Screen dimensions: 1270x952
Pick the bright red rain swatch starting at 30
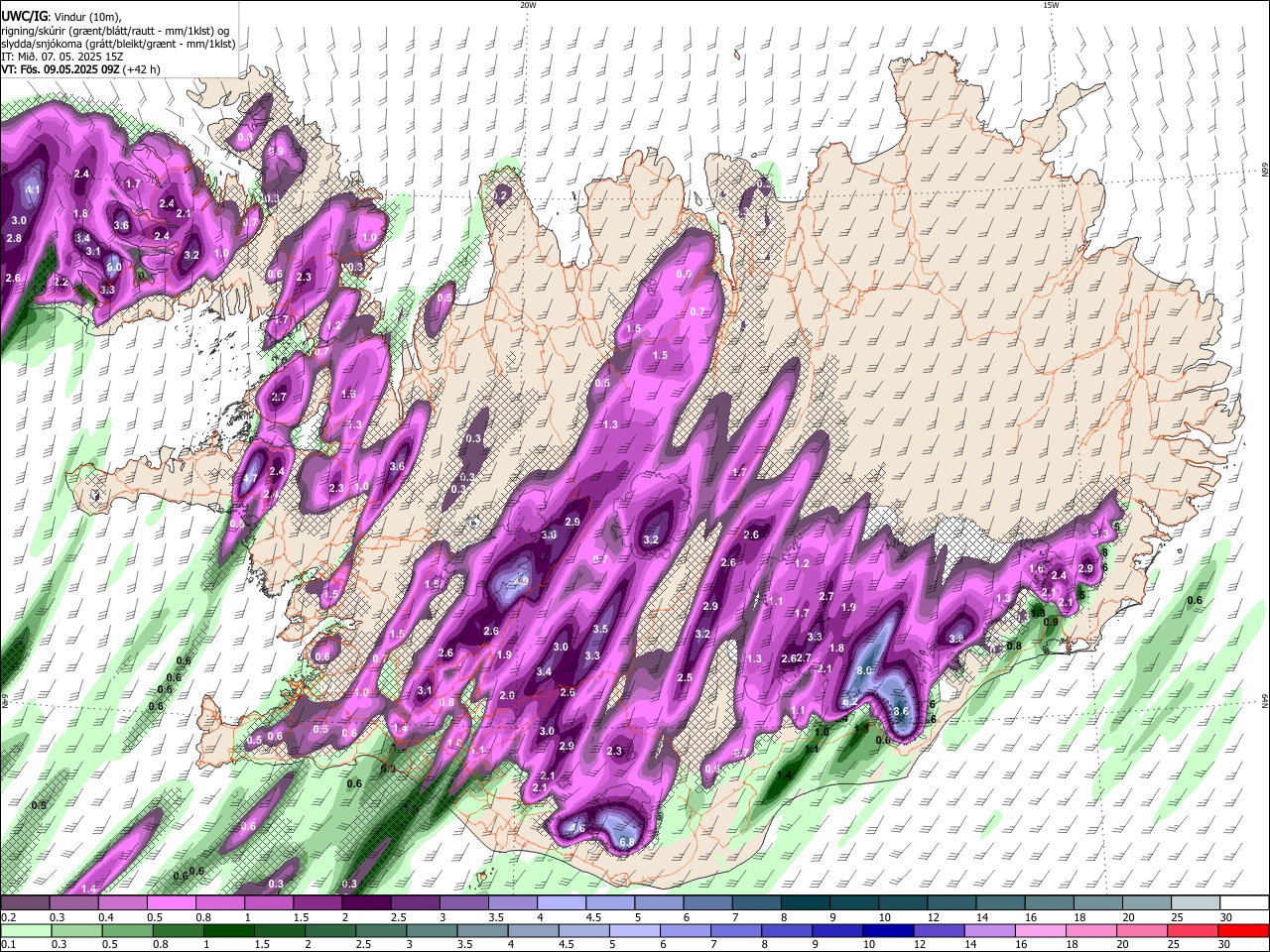(x=1244, y=931)
